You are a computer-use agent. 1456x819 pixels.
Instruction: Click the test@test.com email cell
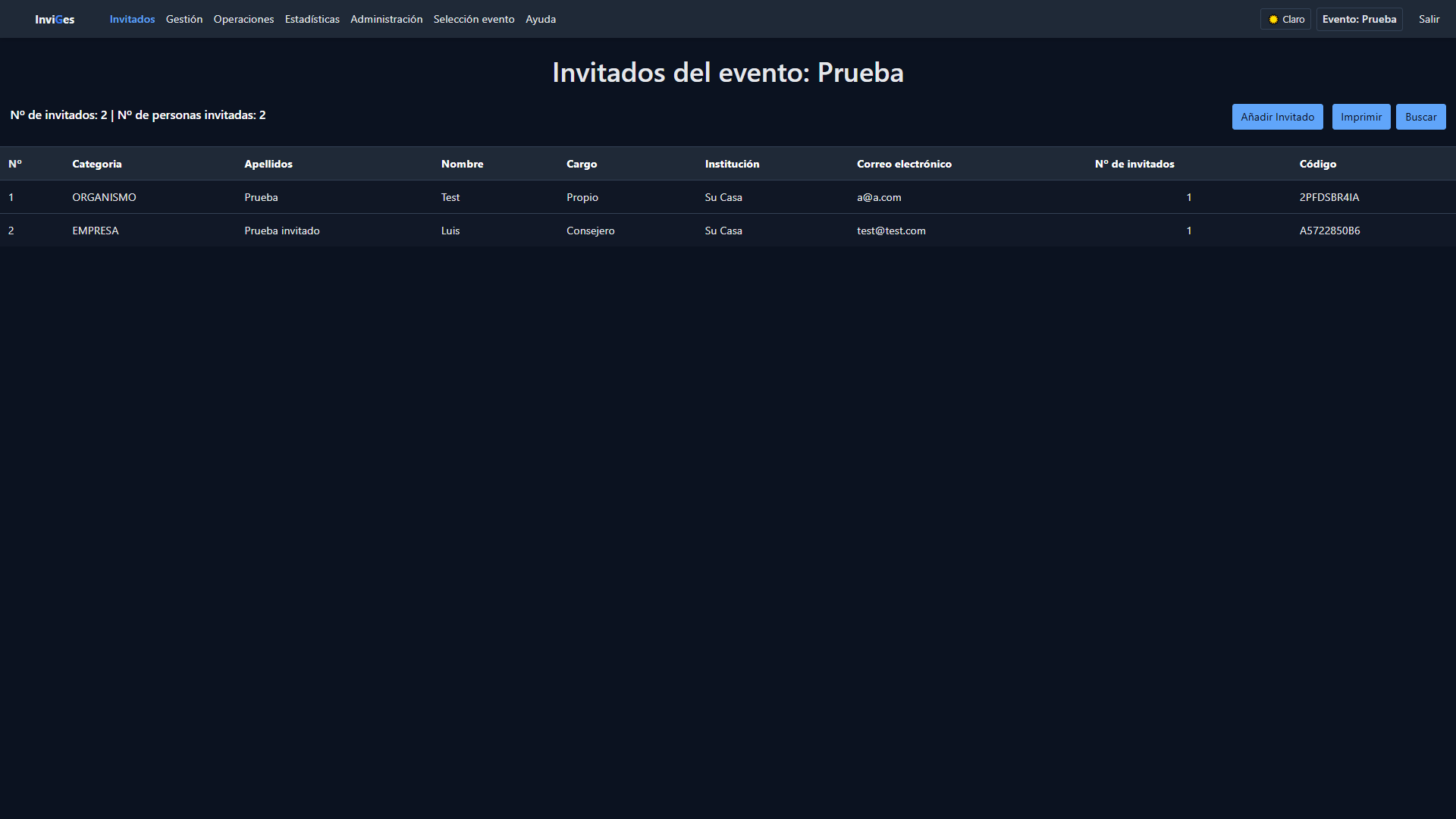891,231
